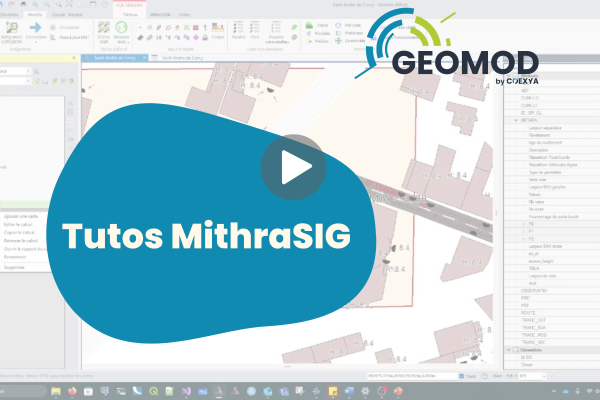Choose Renommer in context menu
Image resolution: width=600 pixels, height=400 pixels.
tap(15, 257)
